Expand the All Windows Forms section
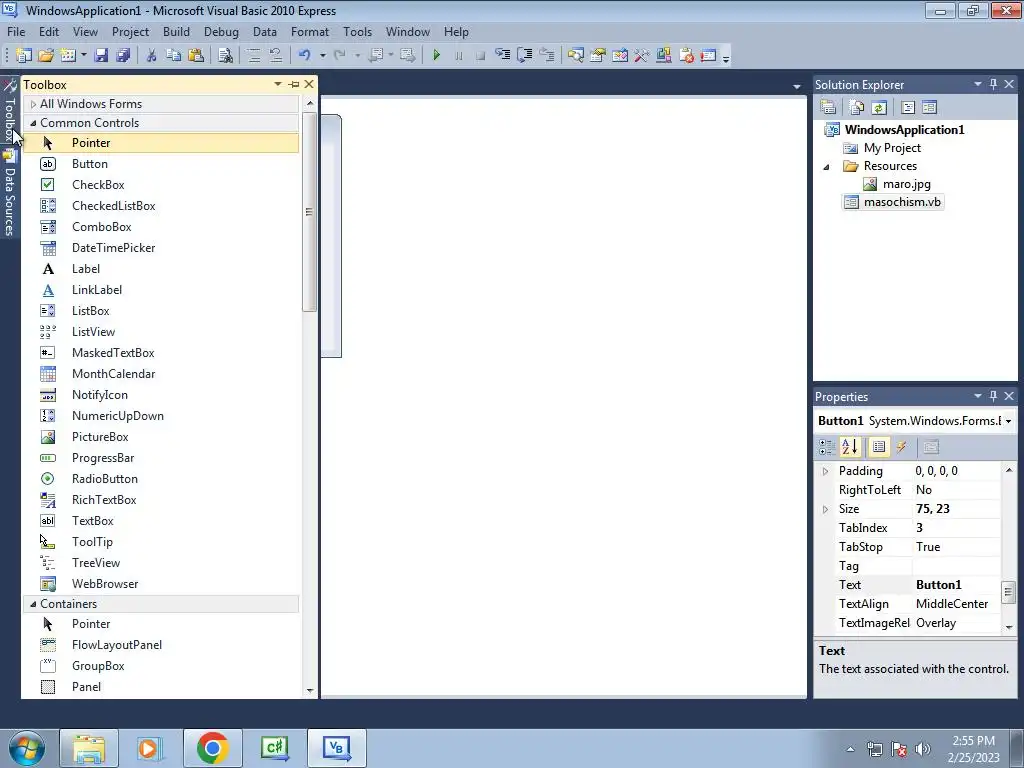This screenshot has width=1024, height=768. pos(33,104)
